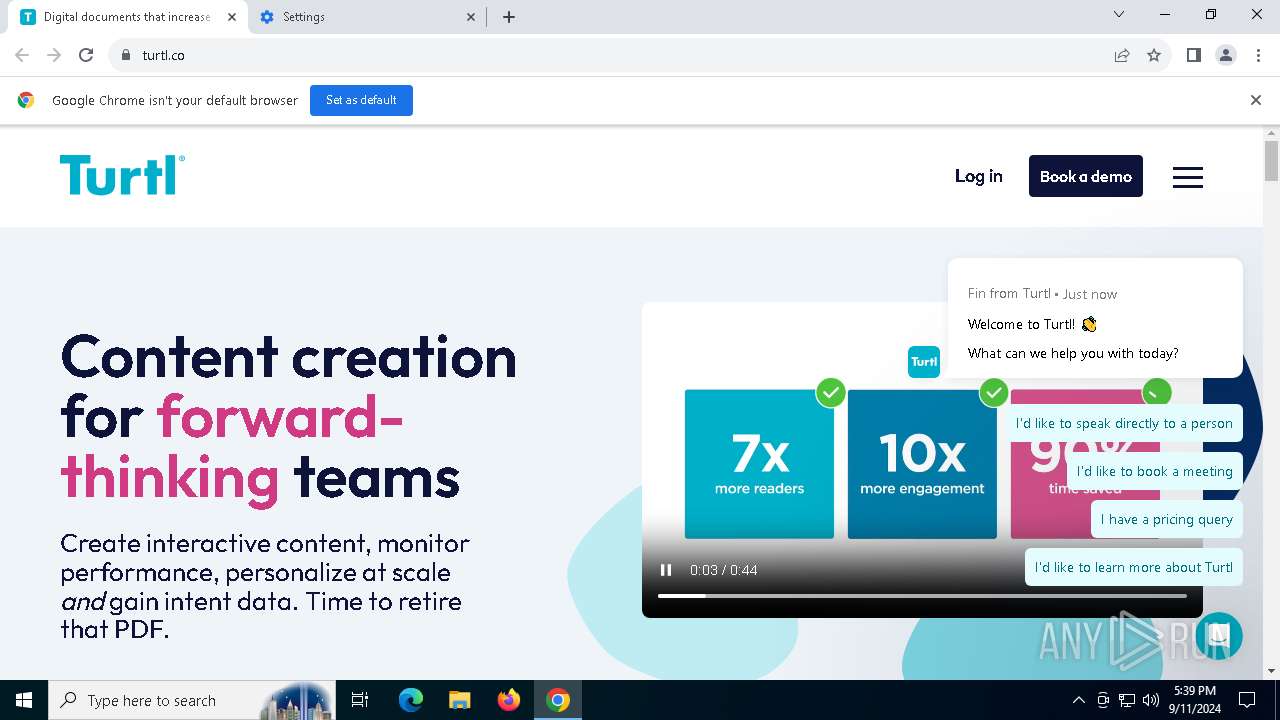Open the taskbar clock showing 5:39 PM

(x=1195, y=700)
